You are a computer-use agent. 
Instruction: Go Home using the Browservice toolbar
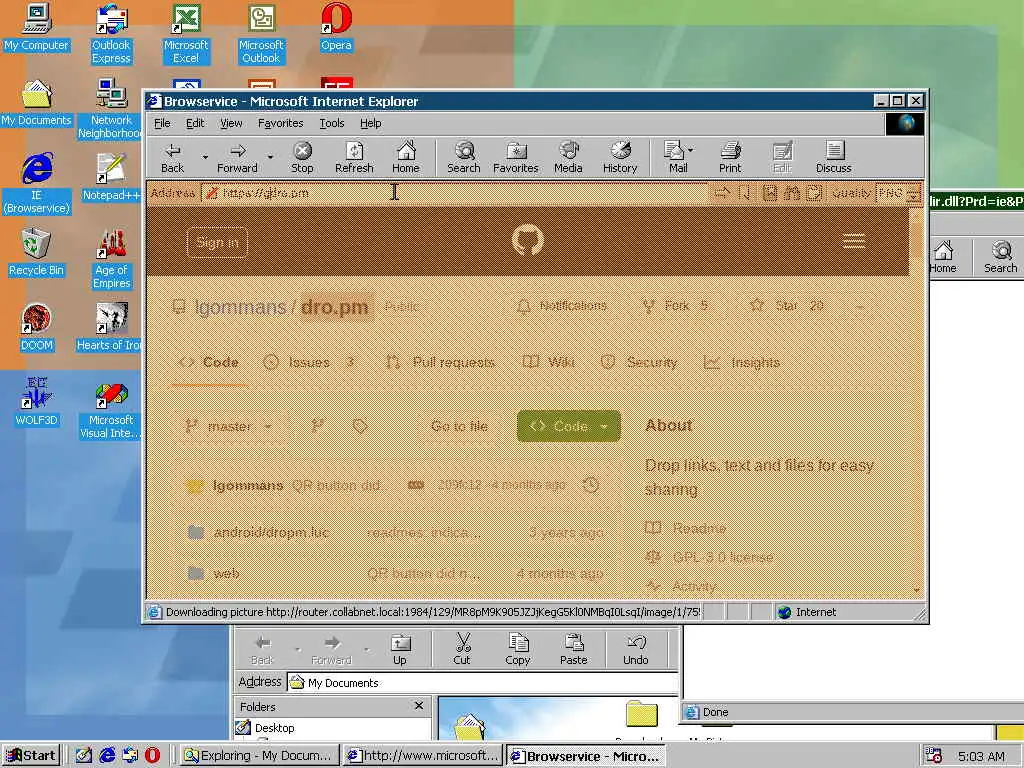pos(406,158)
